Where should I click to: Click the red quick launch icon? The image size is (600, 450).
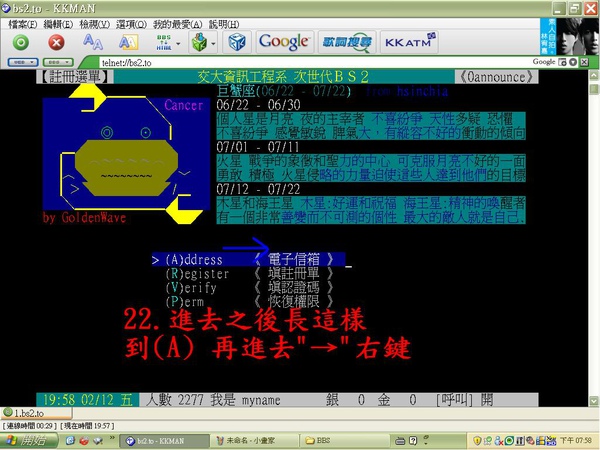pos(84,441)
